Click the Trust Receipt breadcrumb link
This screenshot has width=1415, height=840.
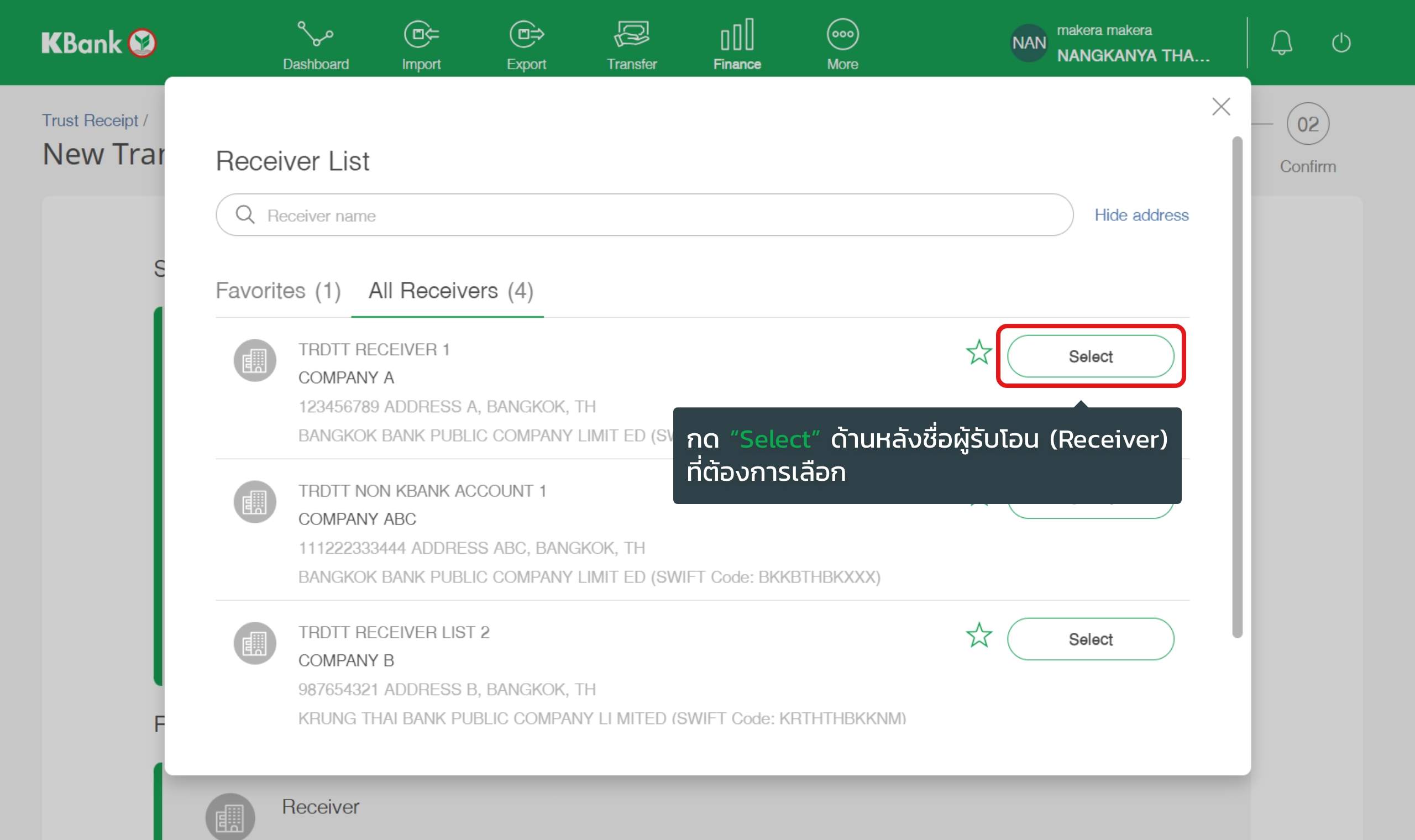pyautogui.click(x=90, y=120)
